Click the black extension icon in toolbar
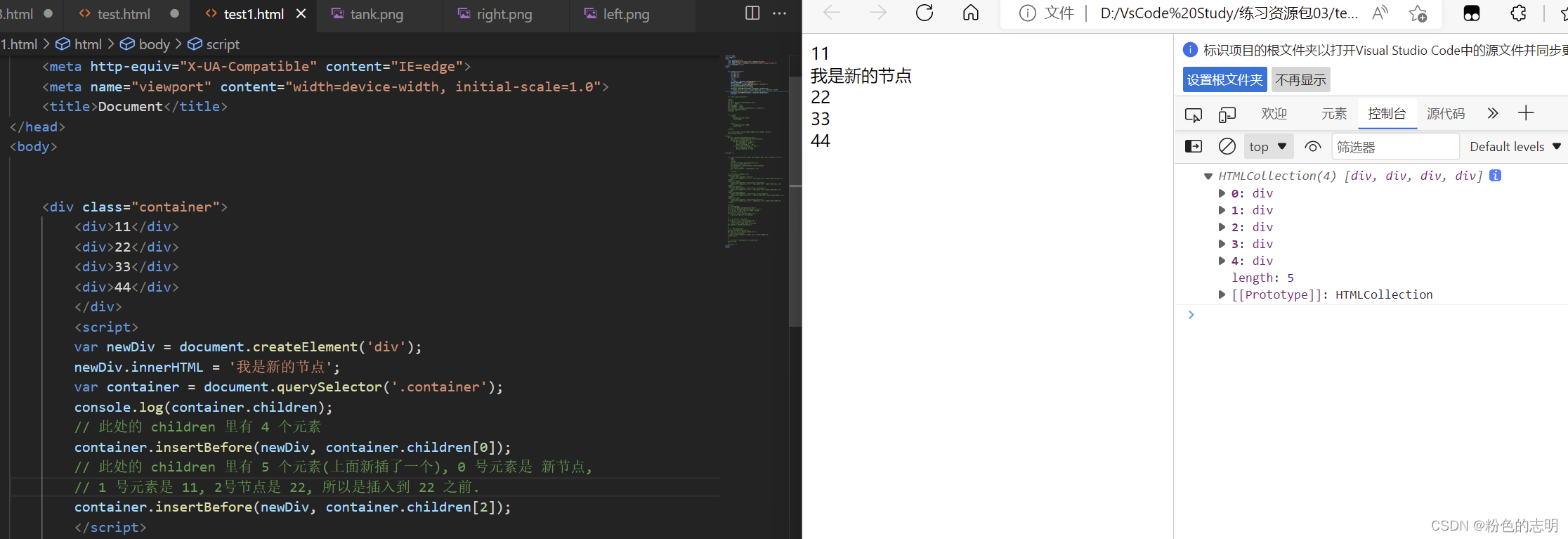The height and width of the screenshot is (539, 1568). pos(1472,13)
